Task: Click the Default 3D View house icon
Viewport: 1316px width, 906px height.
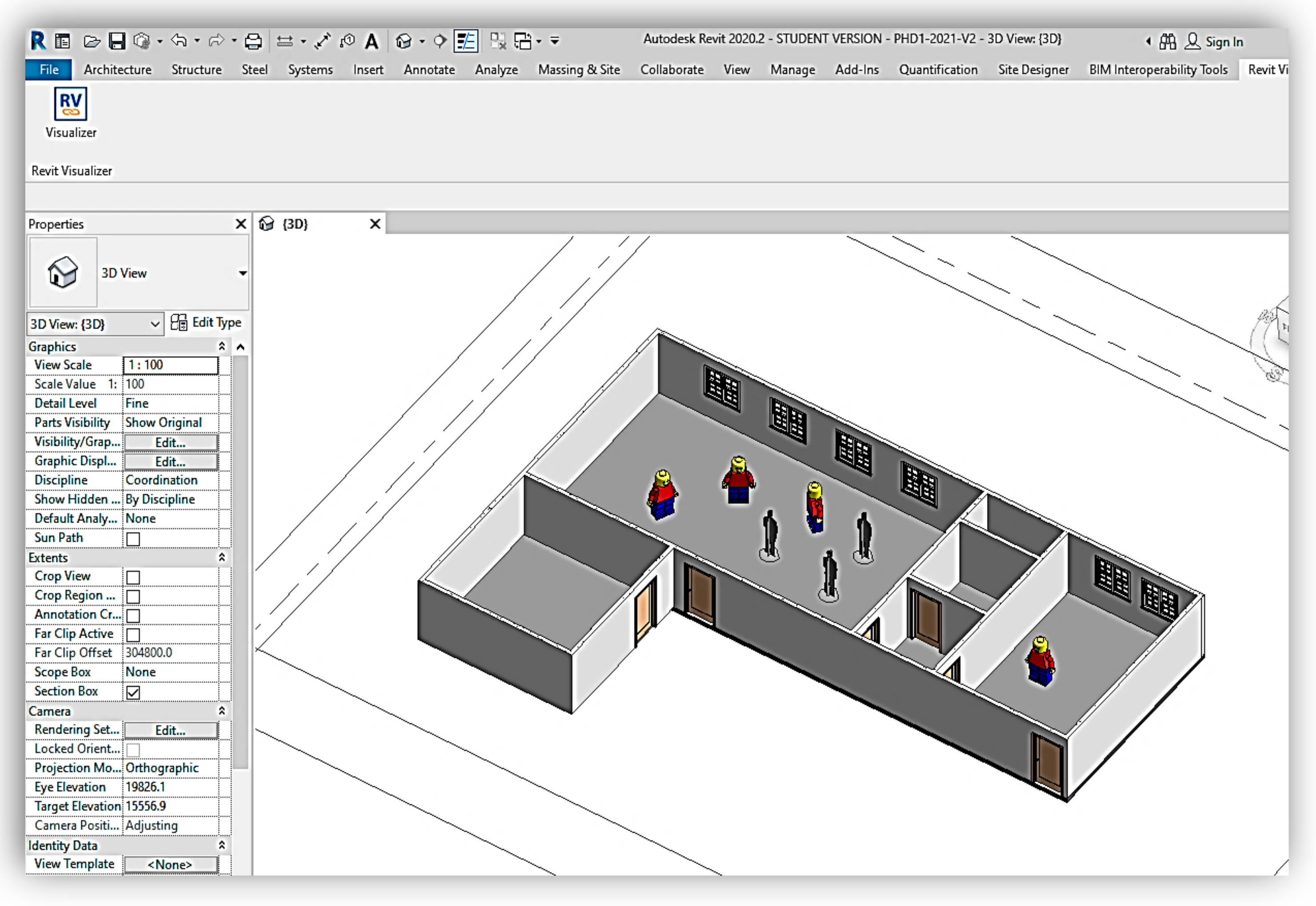Action: [404, 41]
